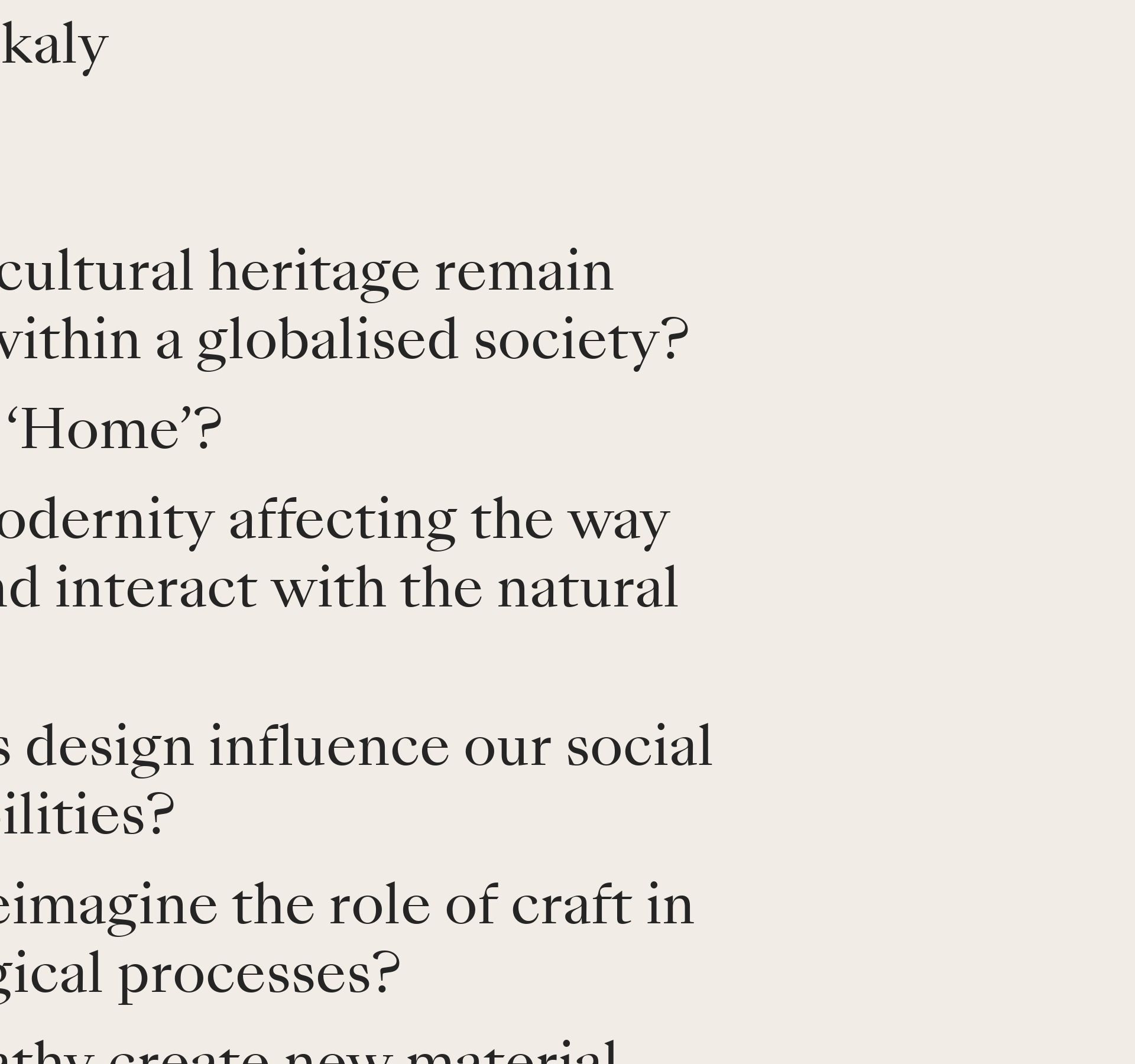Click the word "affecting"
The width and height of the screenshot is (1135, 1064).
coord(342,521)
